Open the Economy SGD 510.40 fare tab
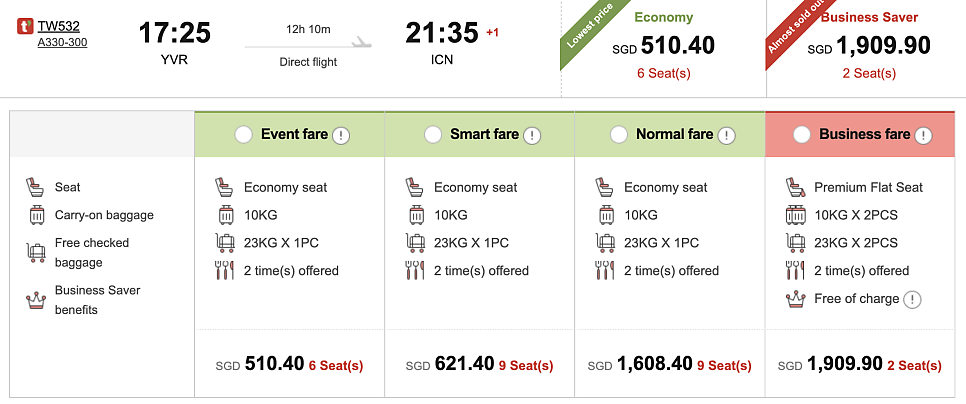The height and width of the screenshot is (404, 966). [664, 47]
